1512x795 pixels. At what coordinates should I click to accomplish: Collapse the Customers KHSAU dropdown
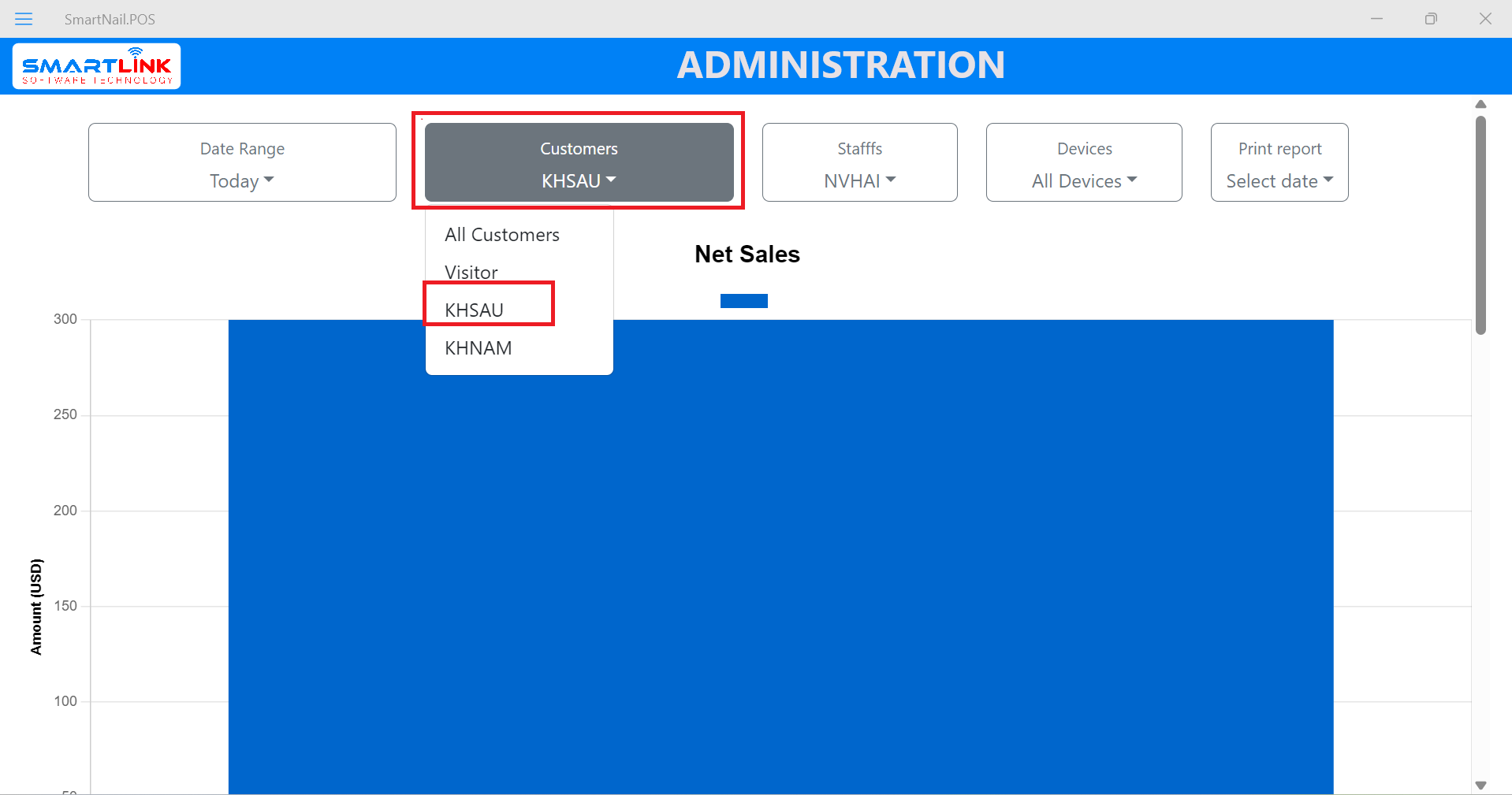pos(579,163)
